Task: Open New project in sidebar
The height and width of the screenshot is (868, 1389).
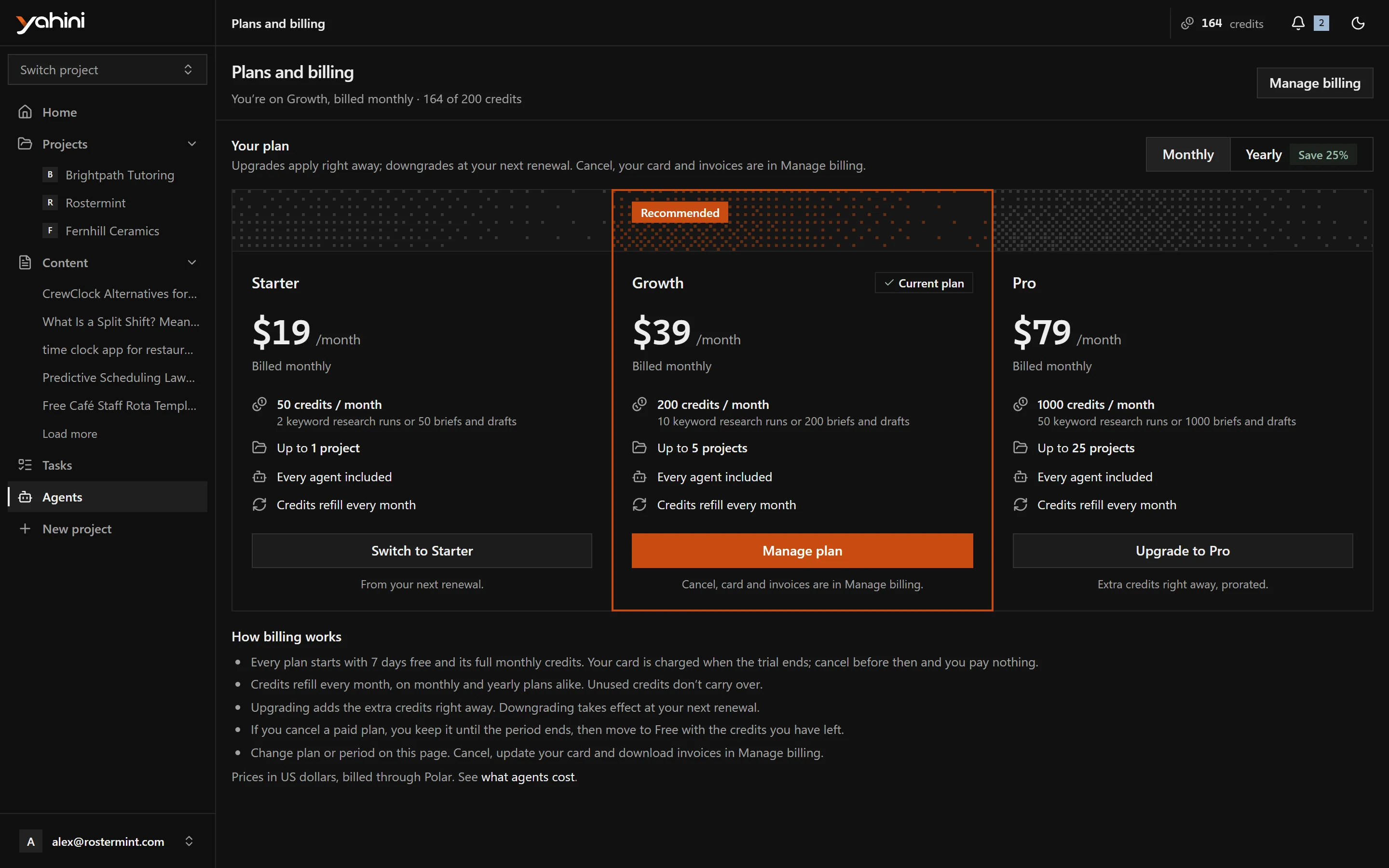Action: pyautogui.click(x=108, y=528)
